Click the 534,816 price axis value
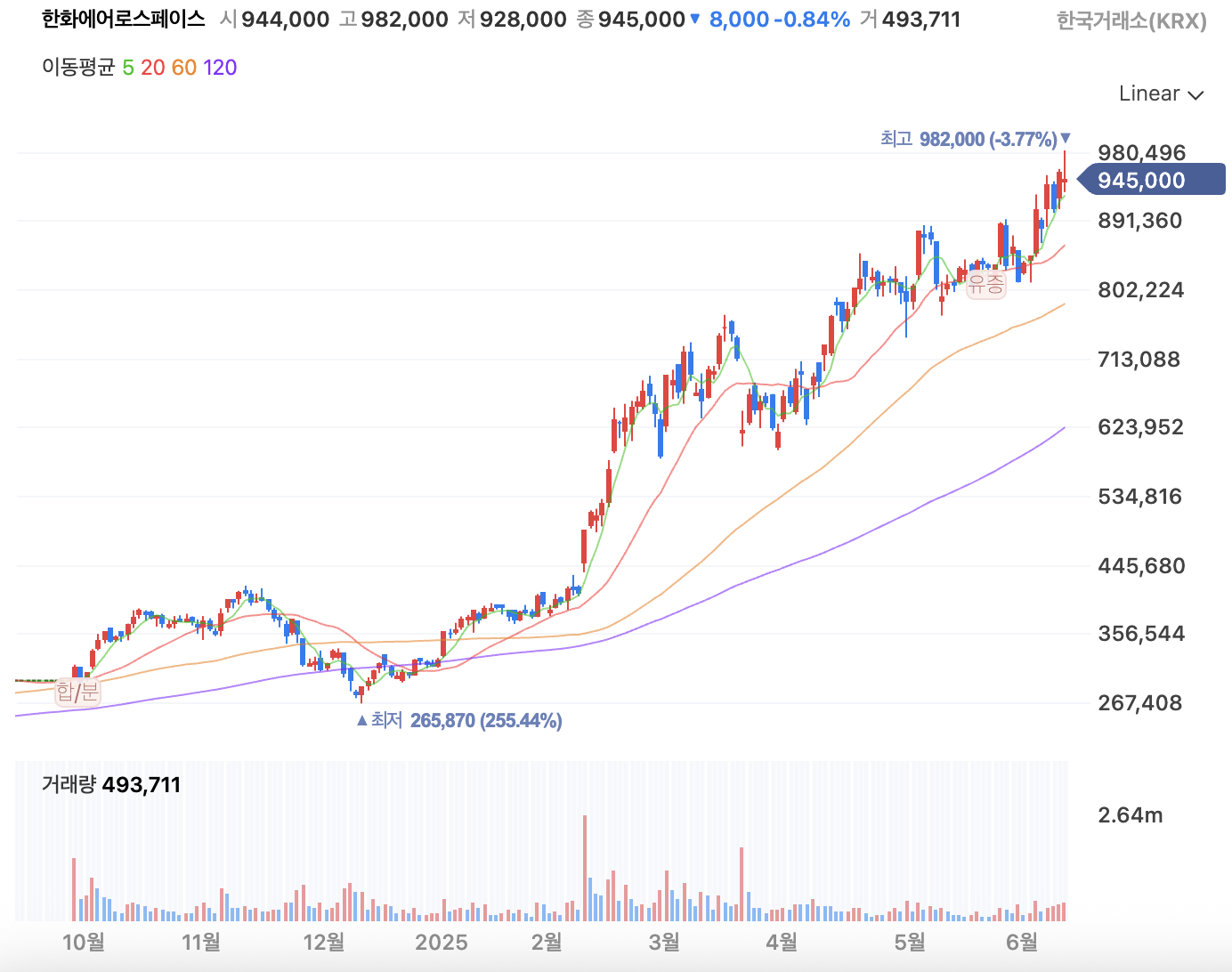The height and width of the screenshot is (972, 1232). pos(1140,497)
